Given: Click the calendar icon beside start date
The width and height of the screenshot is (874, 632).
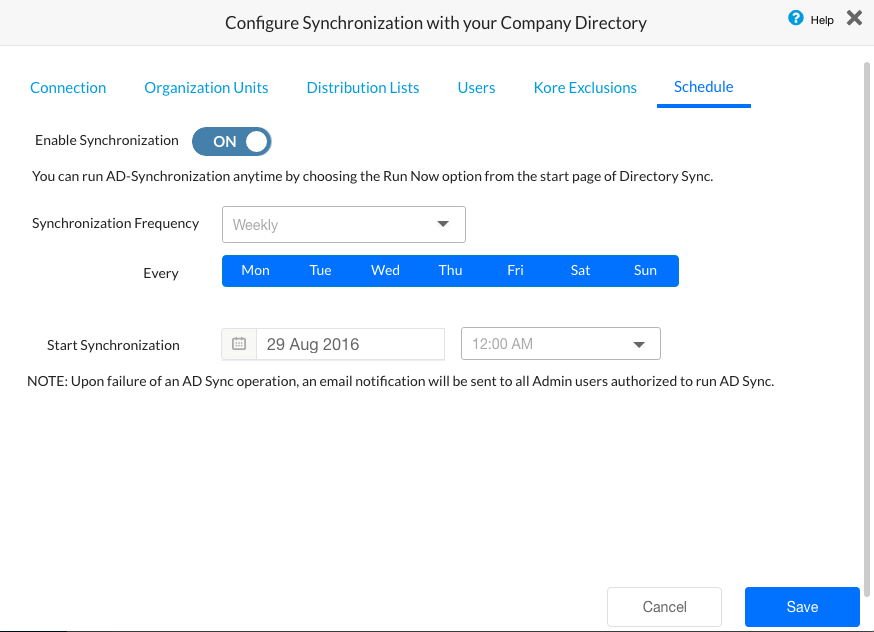Looking at the screenshot, I should tap(239, 344).
